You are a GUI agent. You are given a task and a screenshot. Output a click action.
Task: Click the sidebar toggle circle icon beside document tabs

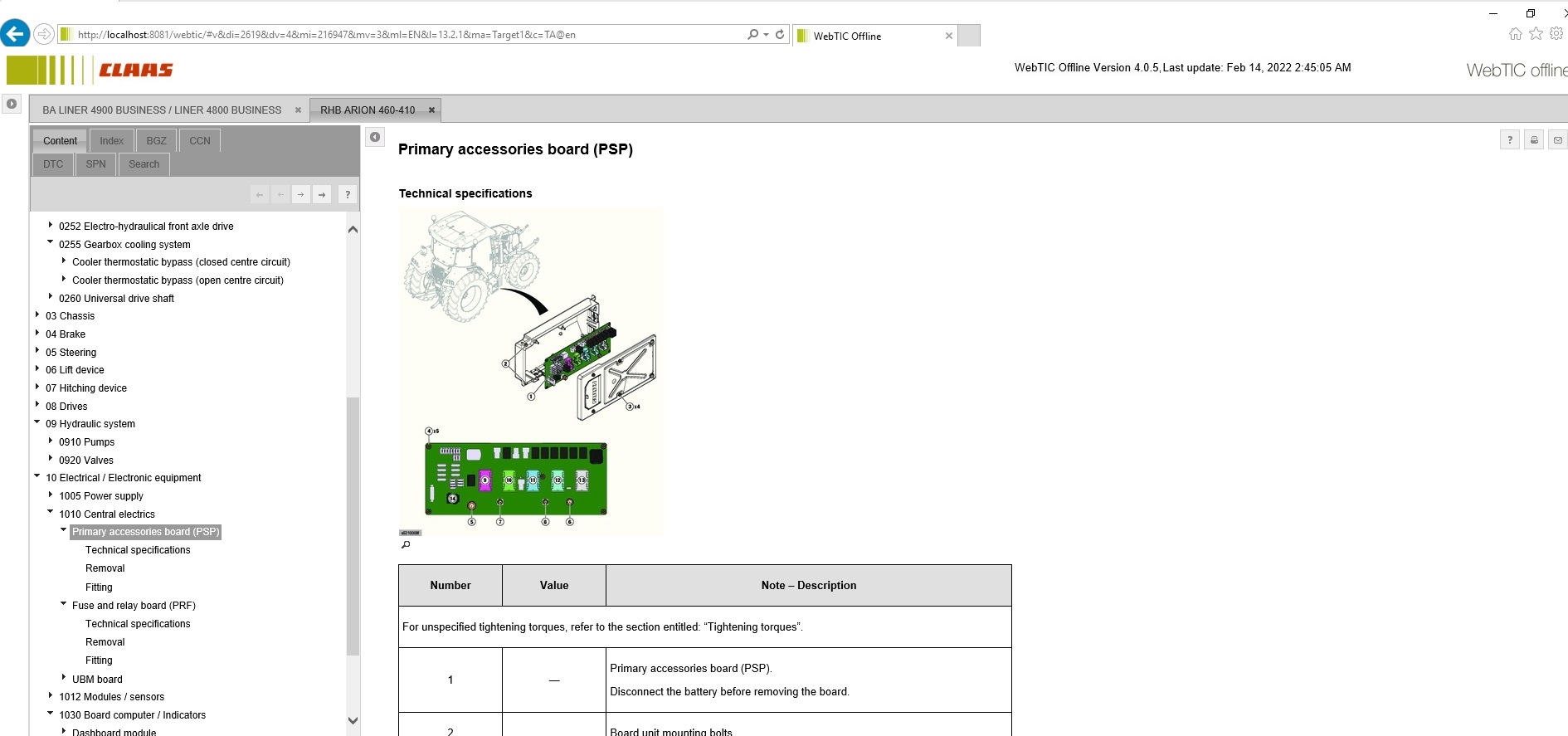(x=11, y=104)
